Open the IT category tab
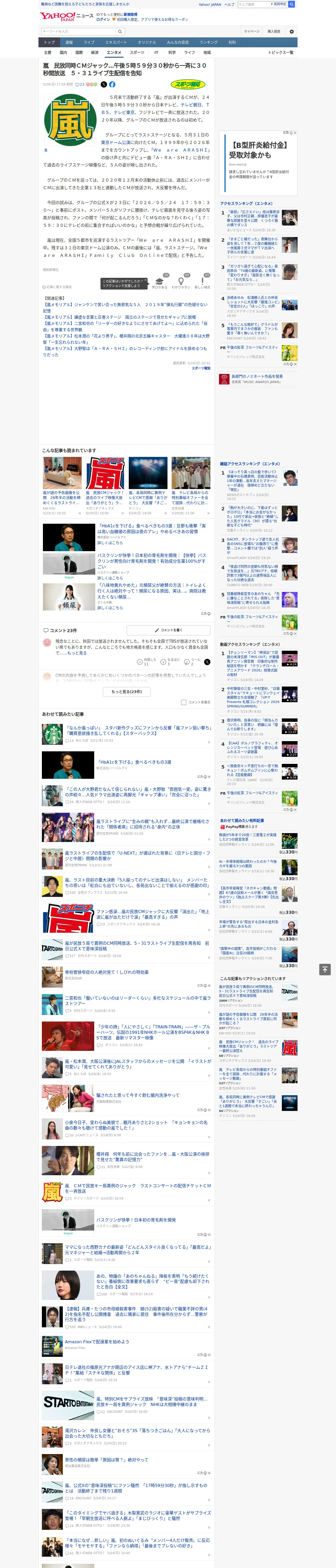The height and width of the screenshot is (1568, 336). click(x=156, y=52)
